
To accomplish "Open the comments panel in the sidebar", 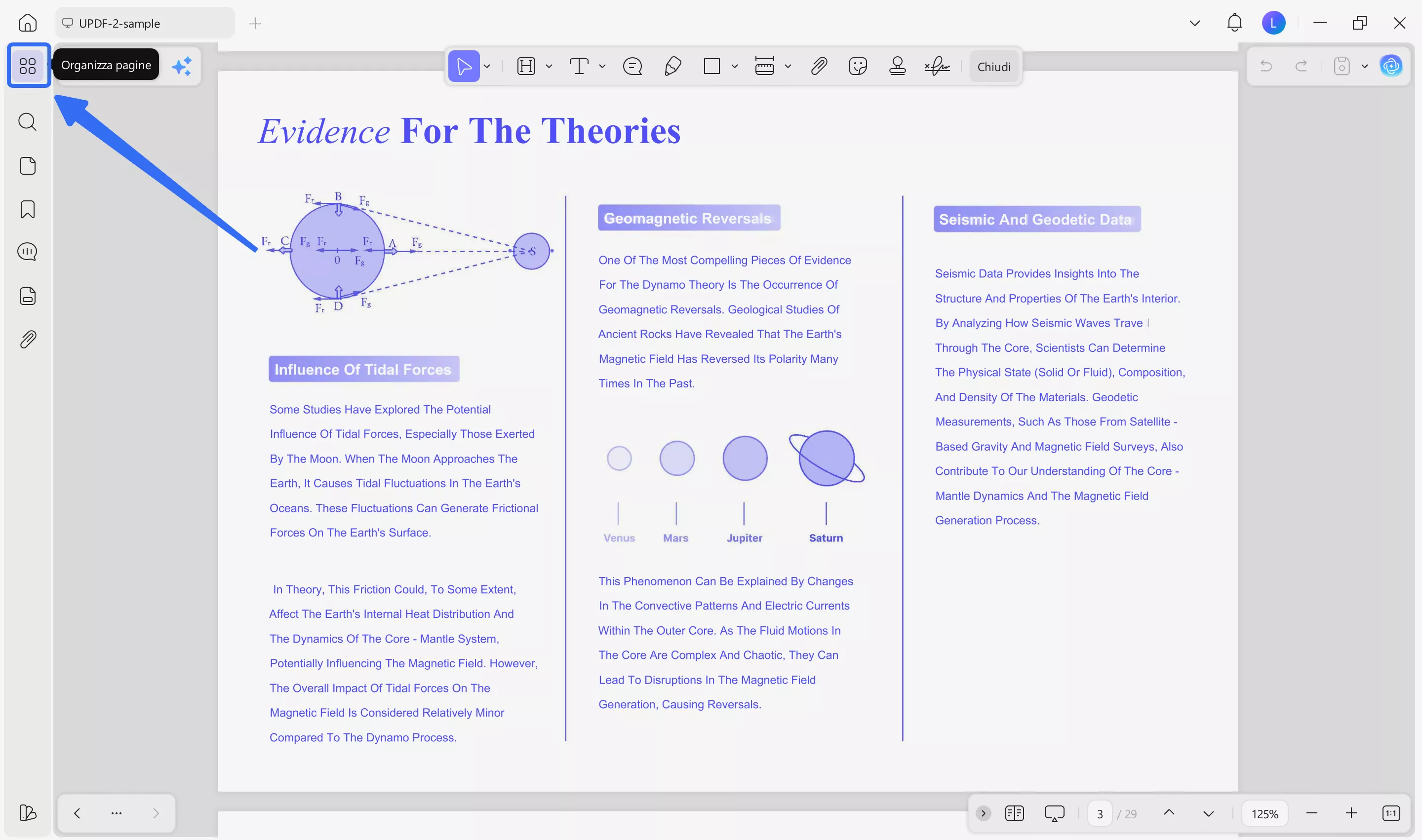I will coord(27,251).
